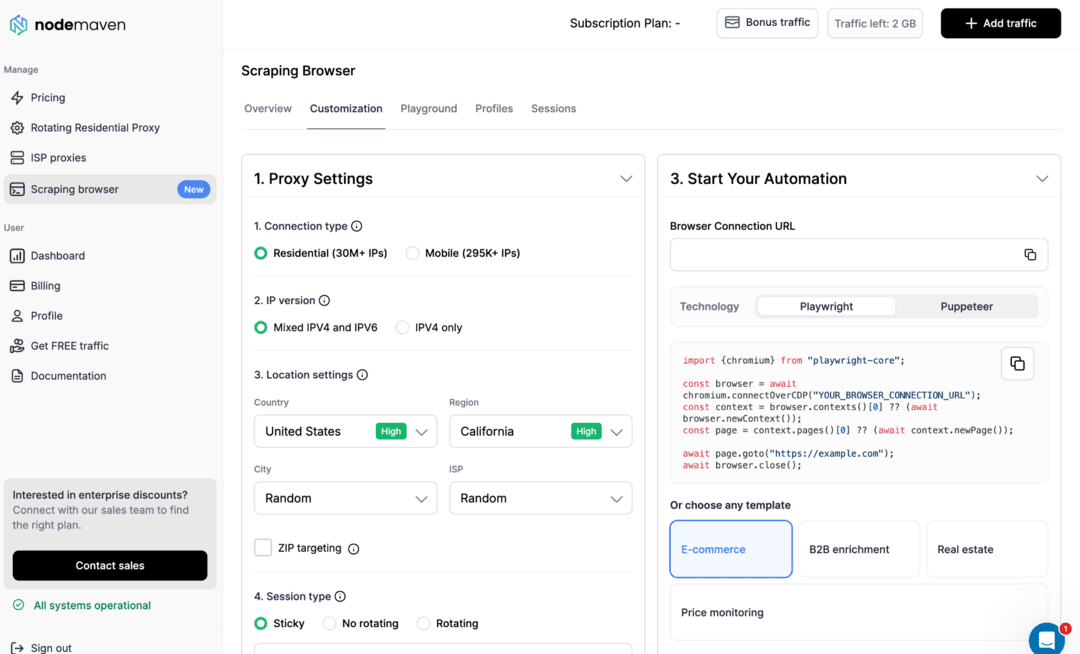Screen dimensions: 1080x654
Task: Click the Location settings info icon
Action: coord(362,375)
